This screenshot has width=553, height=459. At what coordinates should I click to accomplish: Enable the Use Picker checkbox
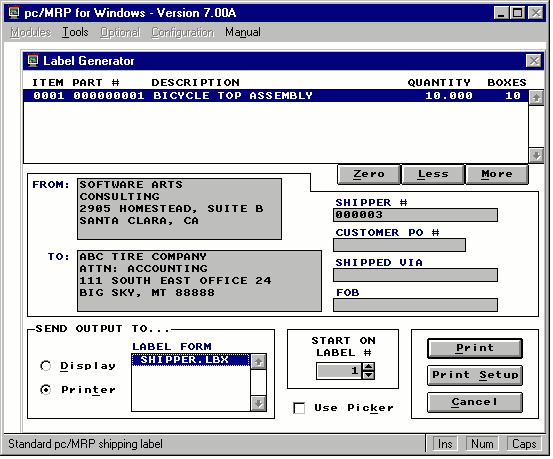click(299, 408)
